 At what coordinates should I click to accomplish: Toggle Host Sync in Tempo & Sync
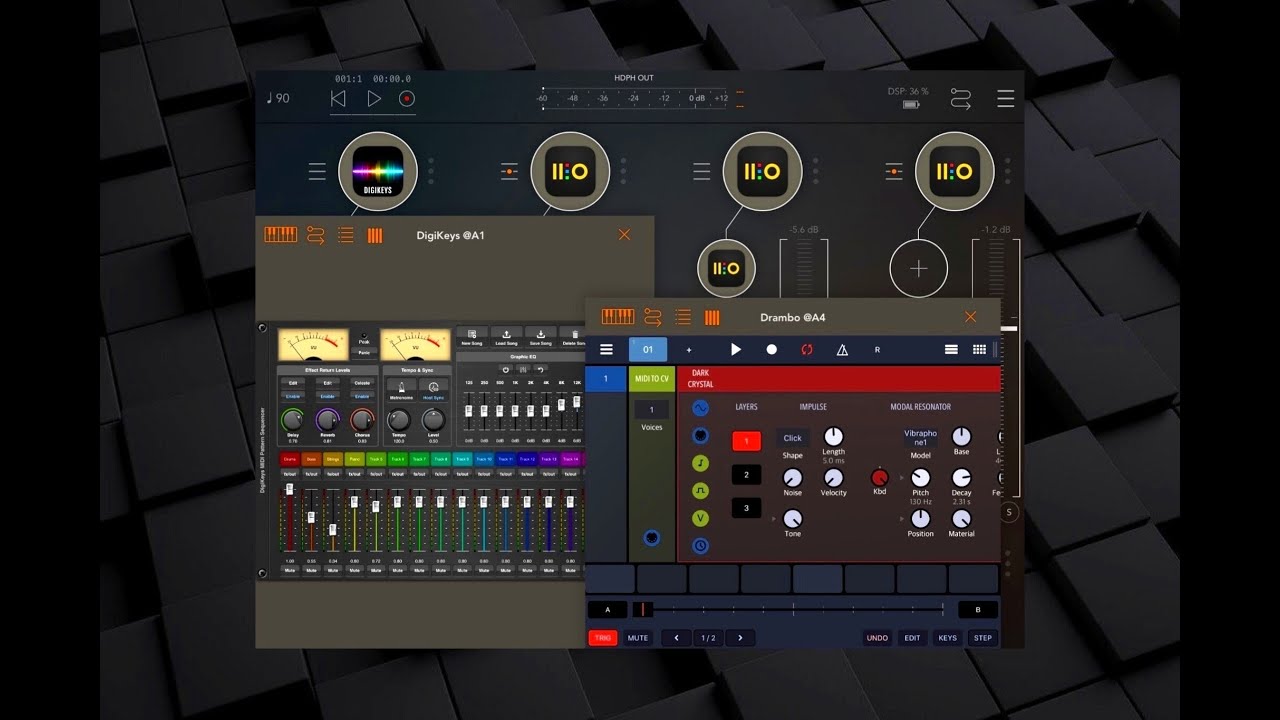[x=433, y=390]
